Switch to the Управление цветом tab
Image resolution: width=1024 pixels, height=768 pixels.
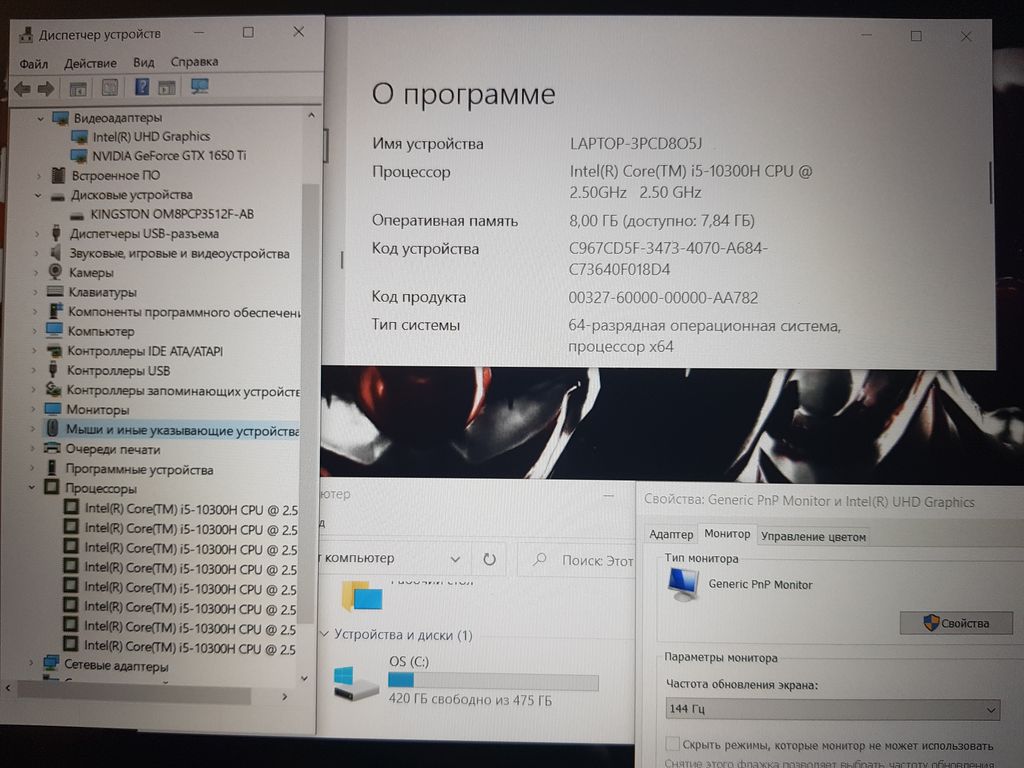coord(813,536)
